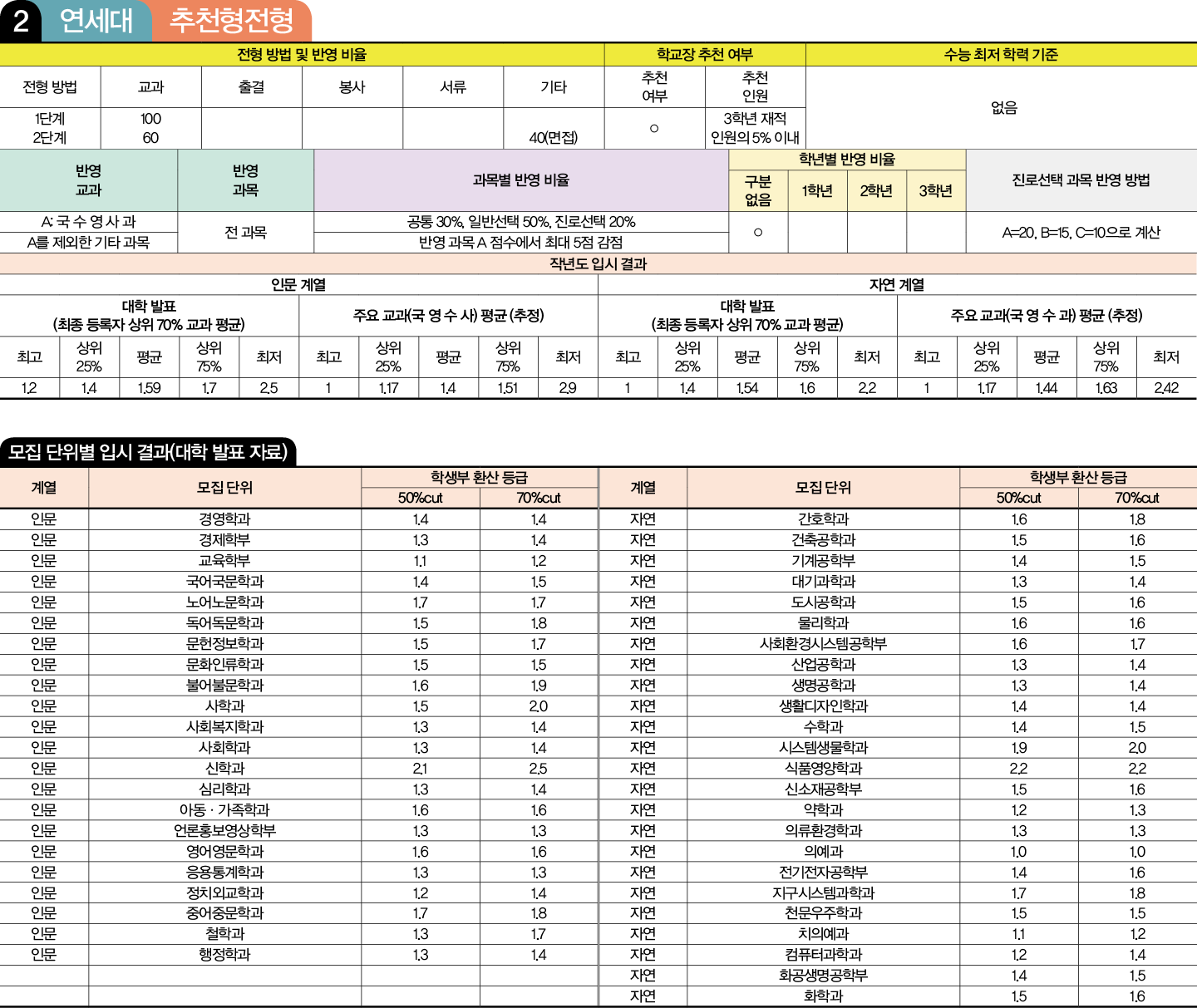Click the 지구시스템과학과 row
Viewport: 1197px width, 1008px height.
(898, 893)
